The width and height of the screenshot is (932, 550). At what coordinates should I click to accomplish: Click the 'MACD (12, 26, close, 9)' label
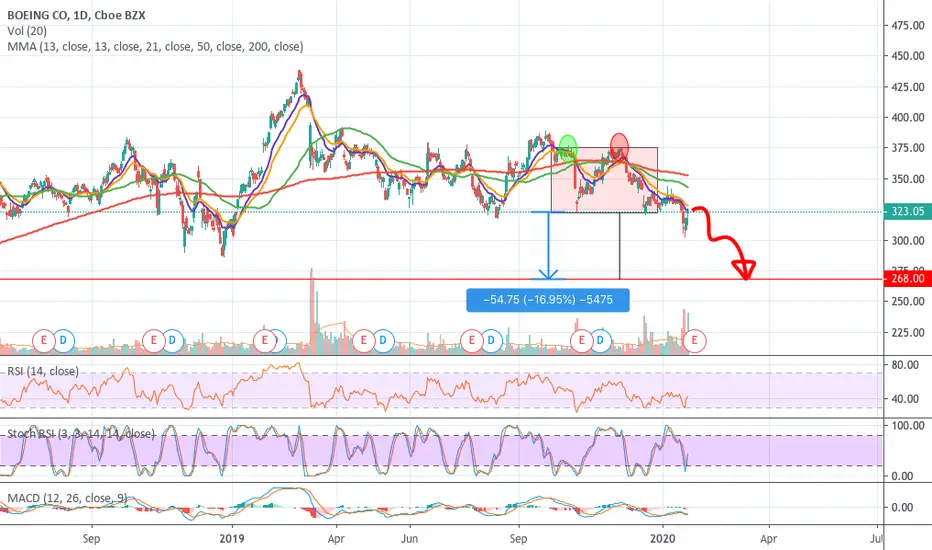(x=67, y=498)
